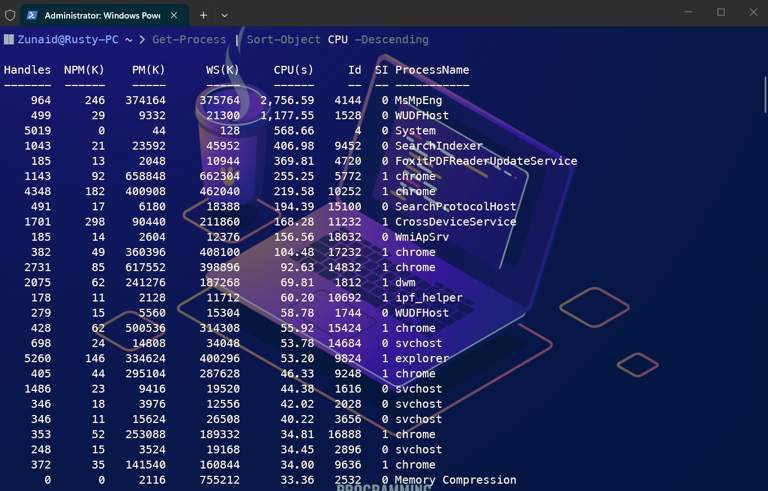The height and width of the screenshot is (491, 768).
Task: Click WUDFHost with Id 1744
Action: click(x=422, y=313)
